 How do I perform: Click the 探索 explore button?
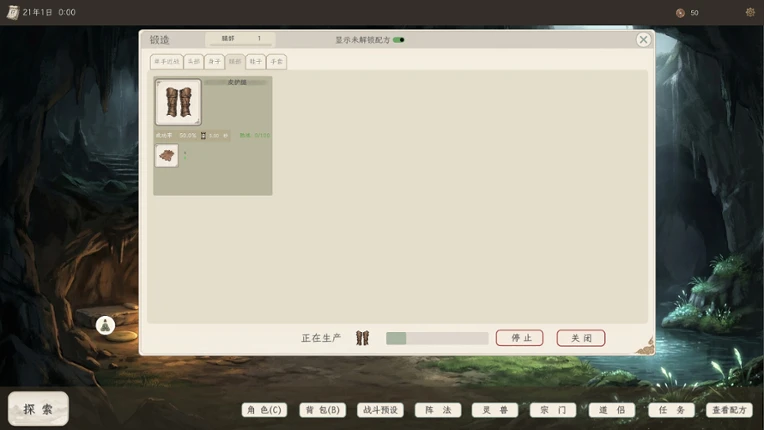click(x=38, y=409)
